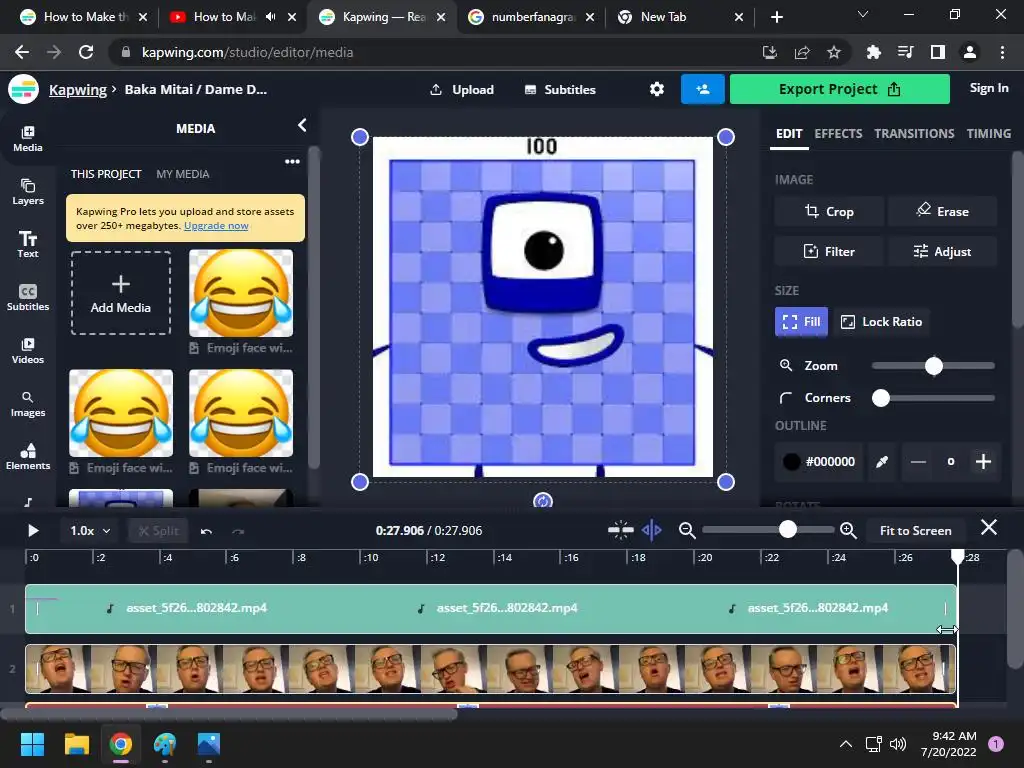Click Fit to Screen

click(x=915, y=531)
